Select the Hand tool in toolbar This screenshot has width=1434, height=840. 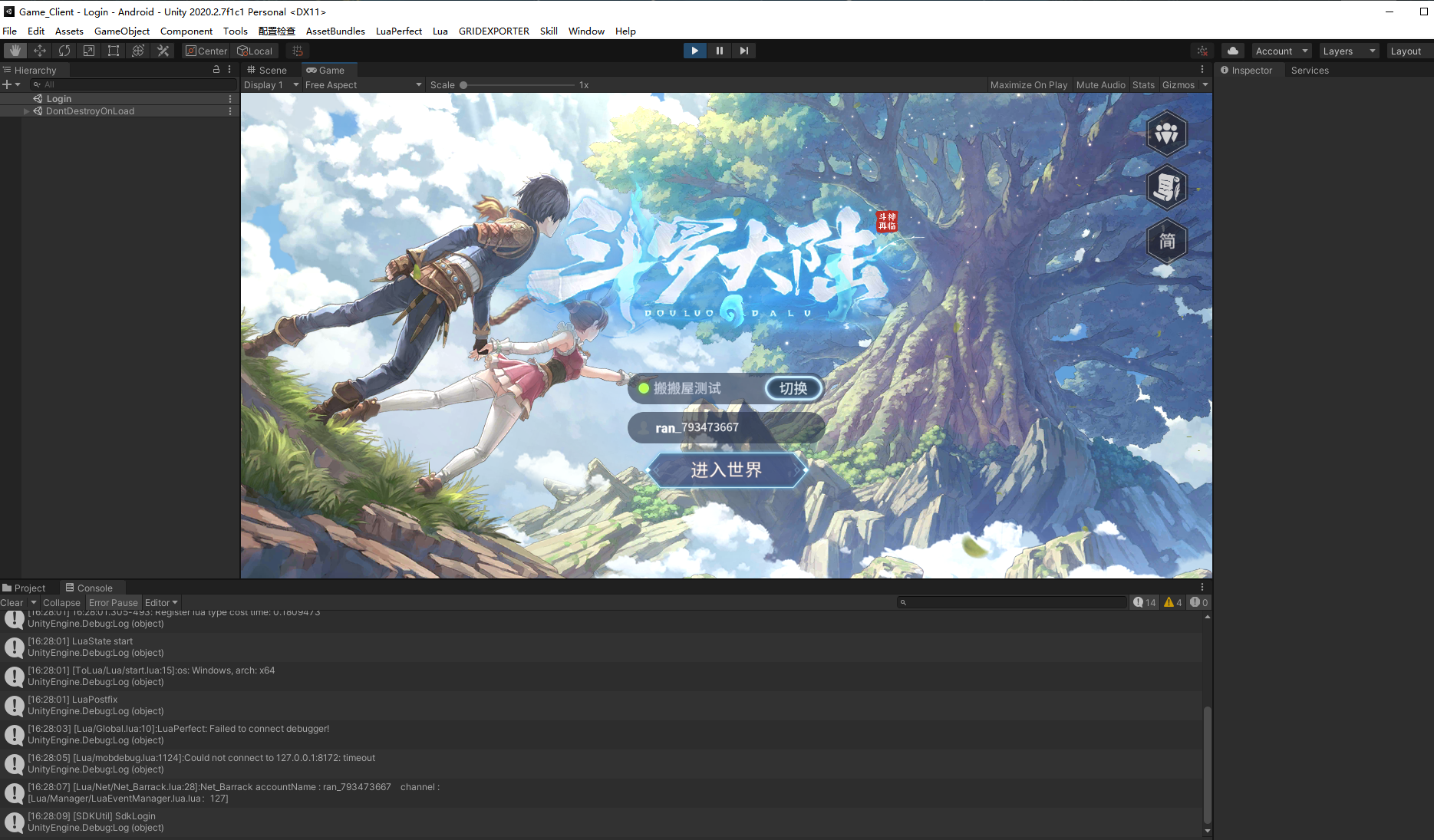tap(15, 51)
